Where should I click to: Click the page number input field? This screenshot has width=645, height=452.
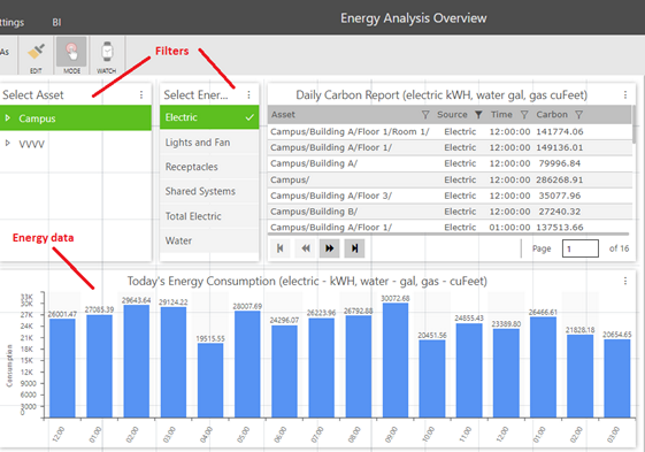580,248
